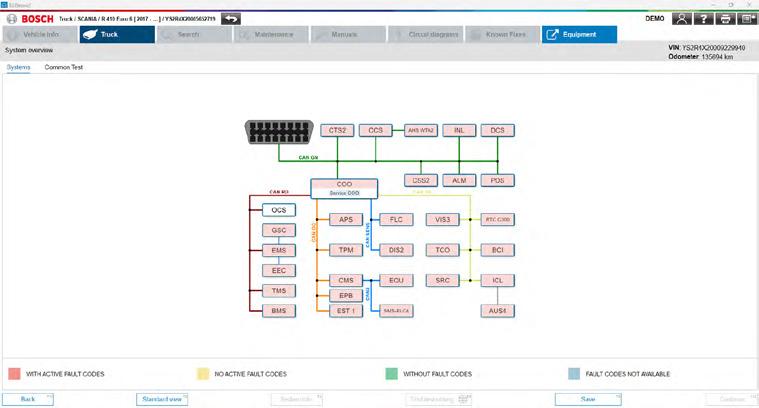Open the Known Fixes tab
Viewport: 759px width, 408px height.
pos(502,34)
